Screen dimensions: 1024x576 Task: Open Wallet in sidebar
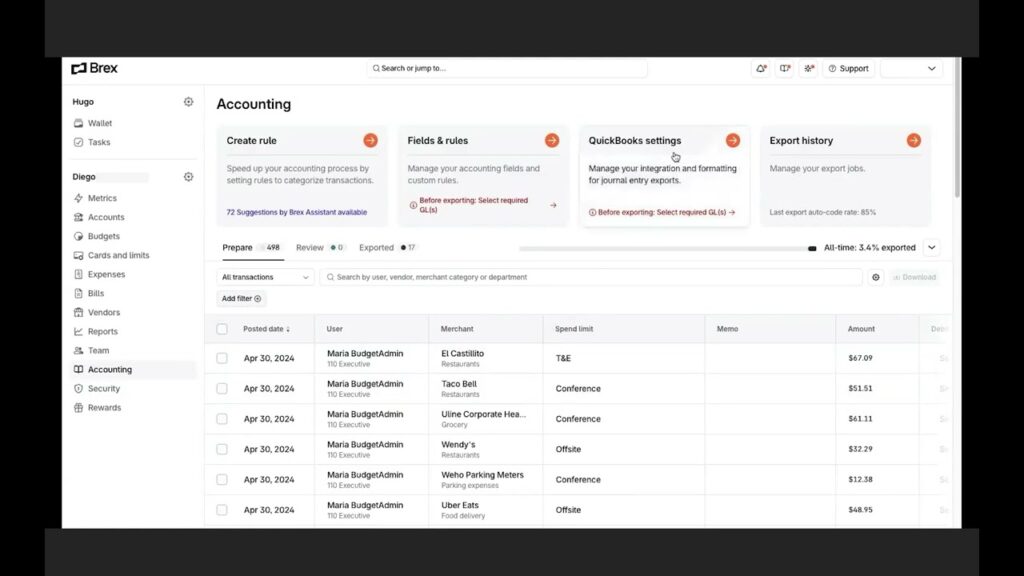tap(100, 123)
